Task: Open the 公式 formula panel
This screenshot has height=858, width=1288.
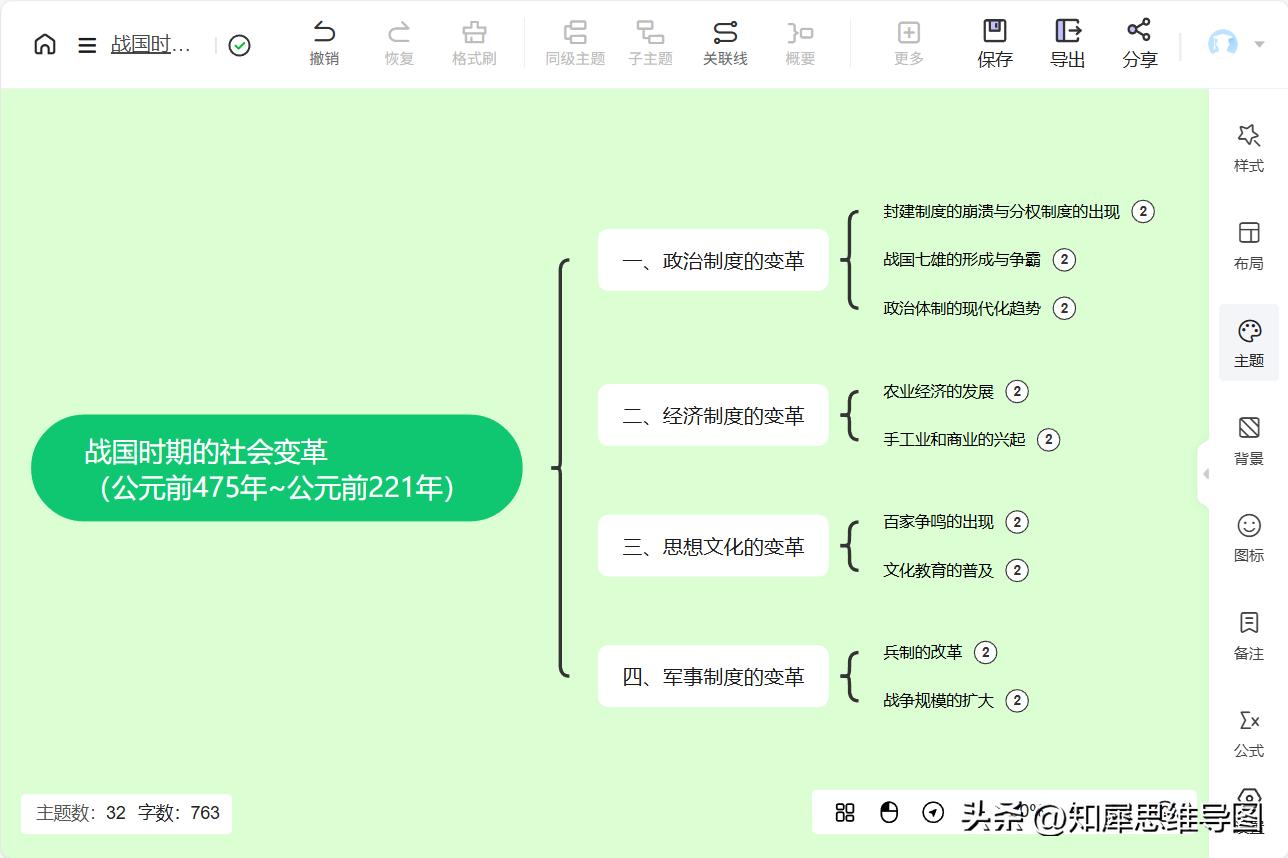Action: tap(1247, 734)
